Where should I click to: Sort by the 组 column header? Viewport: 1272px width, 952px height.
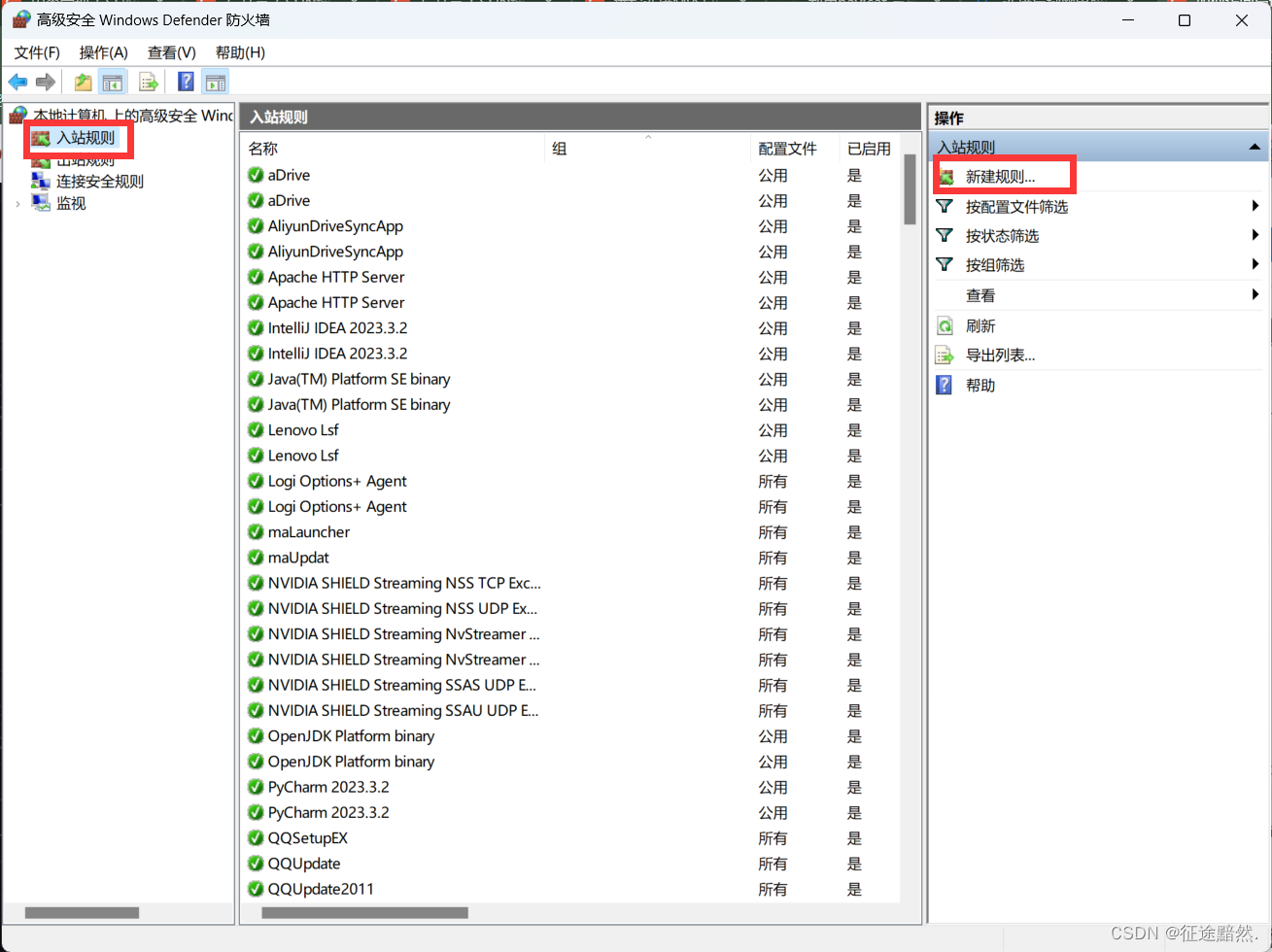(x=648, y=149)
